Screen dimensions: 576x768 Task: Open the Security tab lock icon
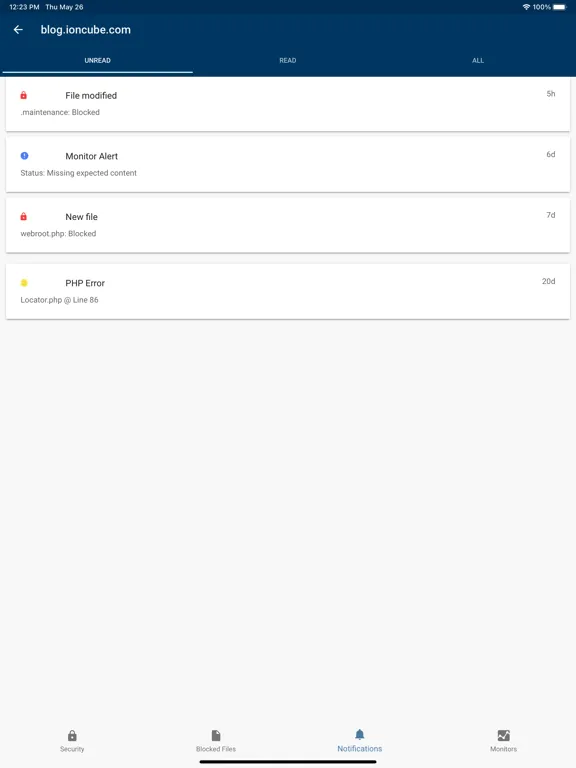[72, 735]
